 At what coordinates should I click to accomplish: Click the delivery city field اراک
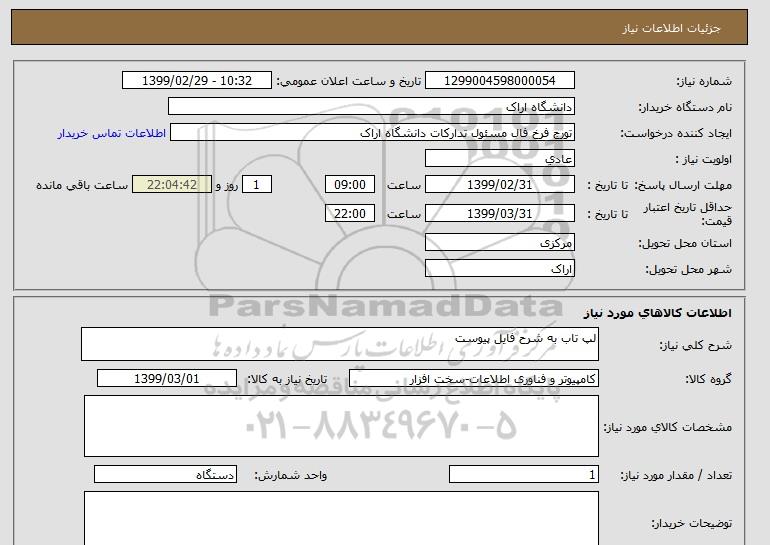point(499,269)
